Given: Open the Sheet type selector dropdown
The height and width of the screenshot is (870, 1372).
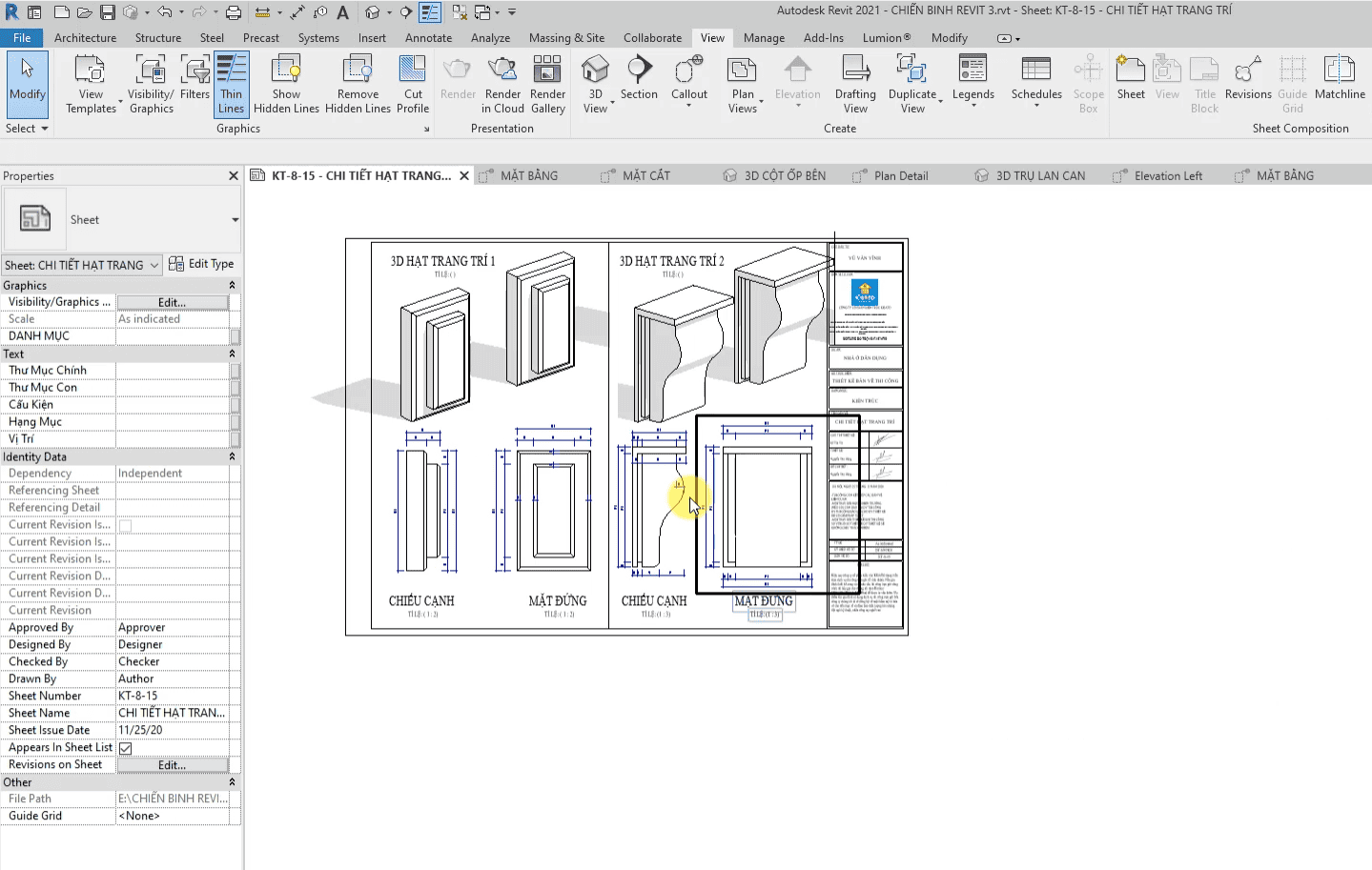Looking at the screenshot, I should coord(235,220).
